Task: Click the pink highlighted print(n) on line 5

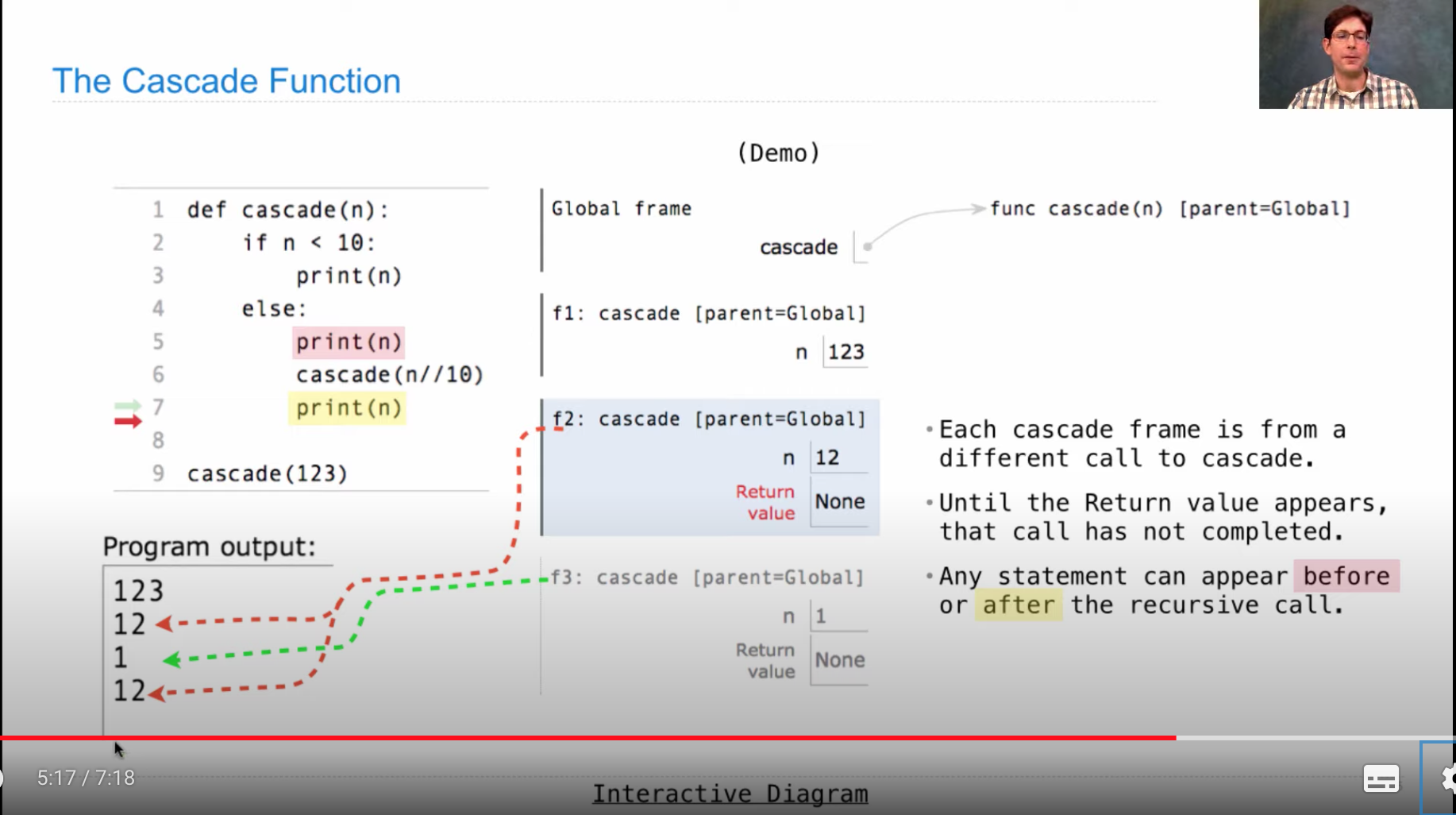Action: (x=349, y=342)
